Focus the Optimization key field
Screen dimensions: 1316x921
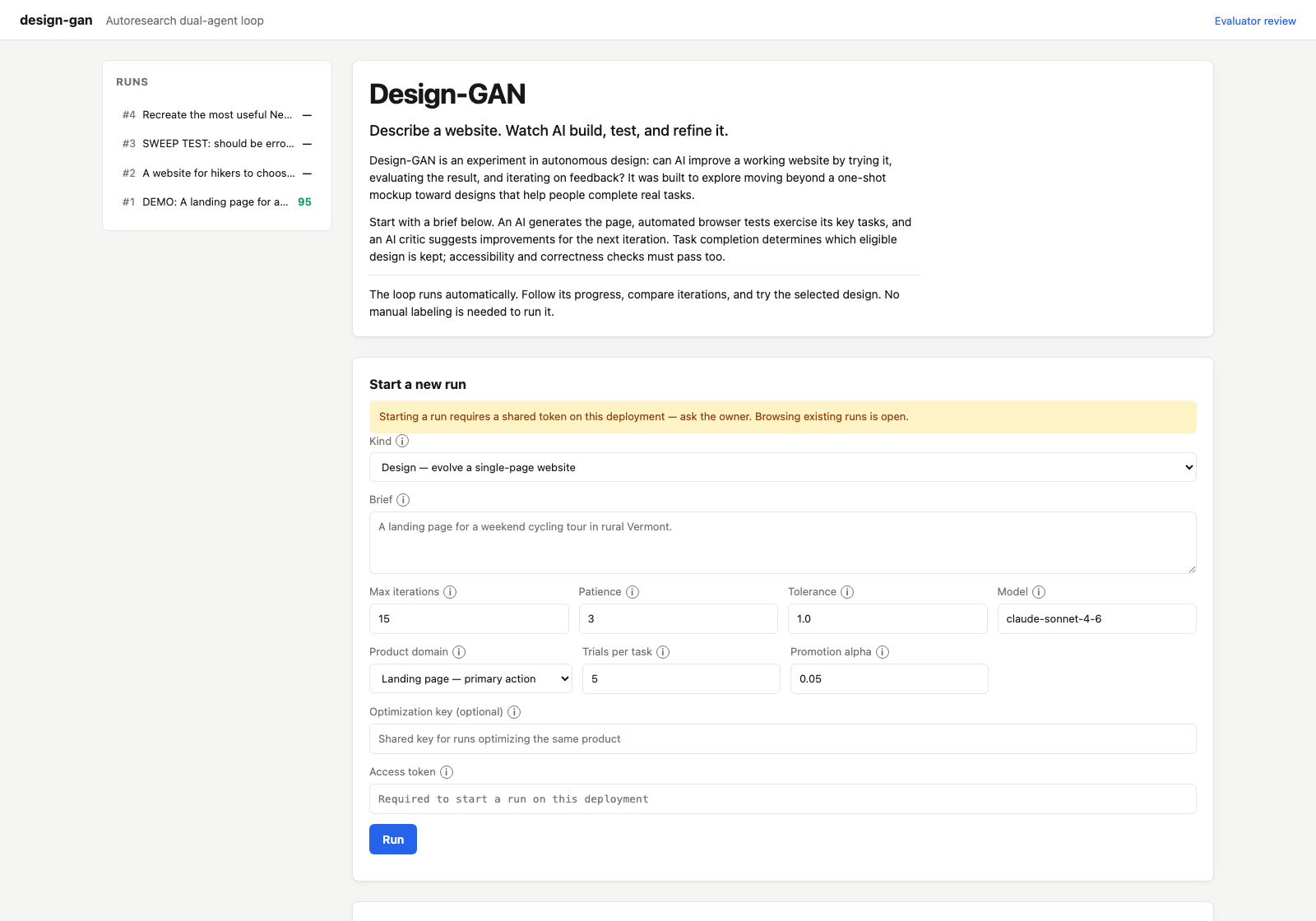pos(783,738)
